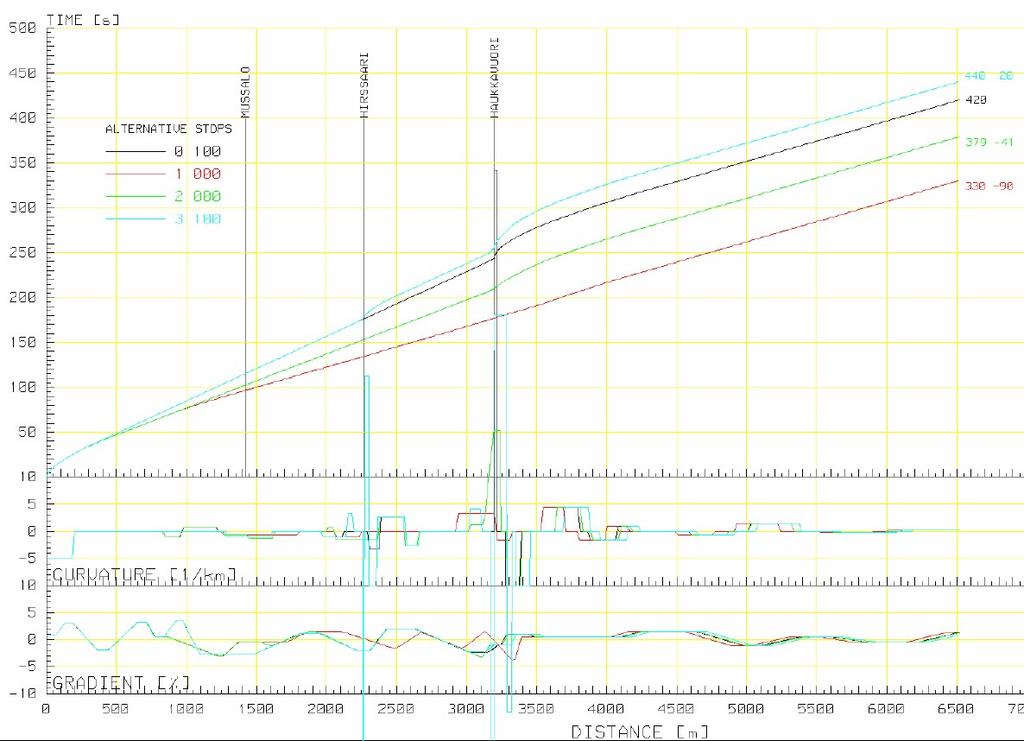Click the 200 tick on the TIME axis
Screen dimensions: 1024x741
[23, 298]
